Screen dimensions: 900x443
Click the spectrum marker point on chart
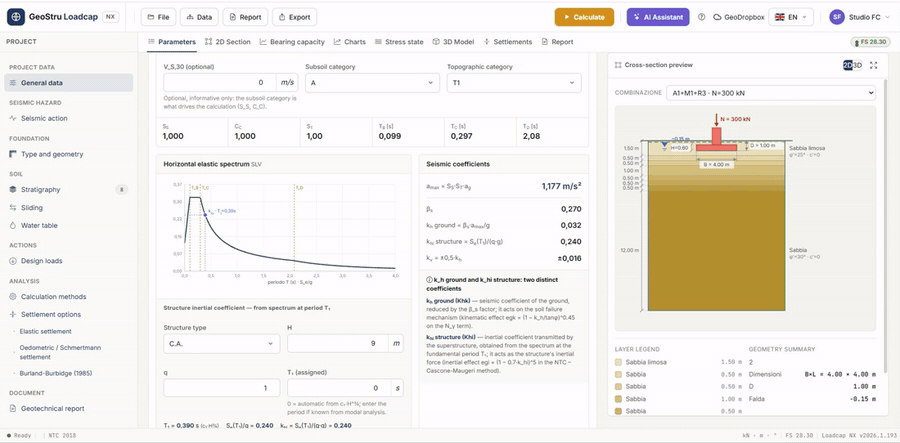[x=205, y=215]
